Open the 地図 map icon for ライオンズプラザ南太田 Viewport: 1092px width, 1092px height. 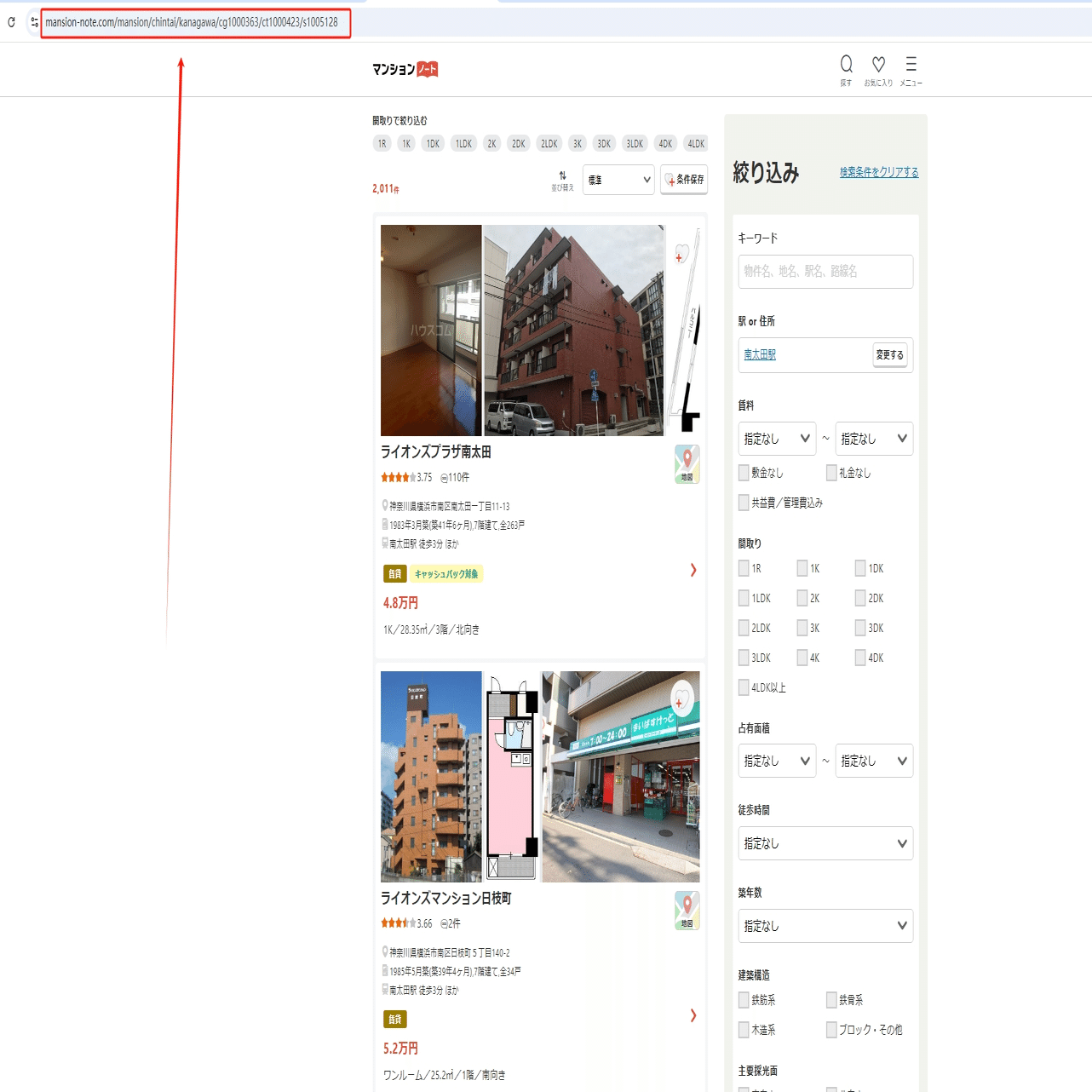click(687, 464)
